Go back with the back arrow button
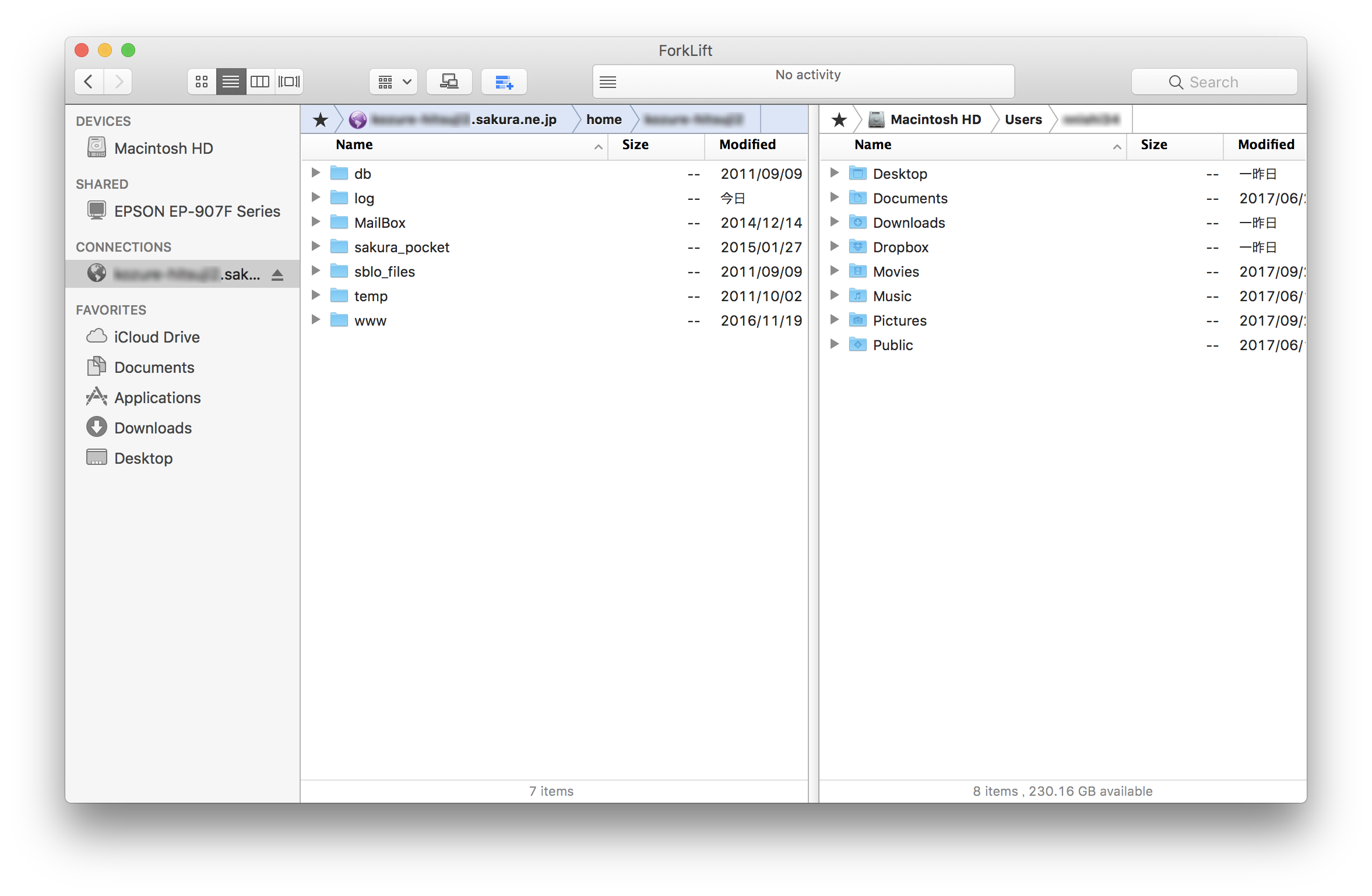Viewport: 1372px width, 896px height. [89, 82]
